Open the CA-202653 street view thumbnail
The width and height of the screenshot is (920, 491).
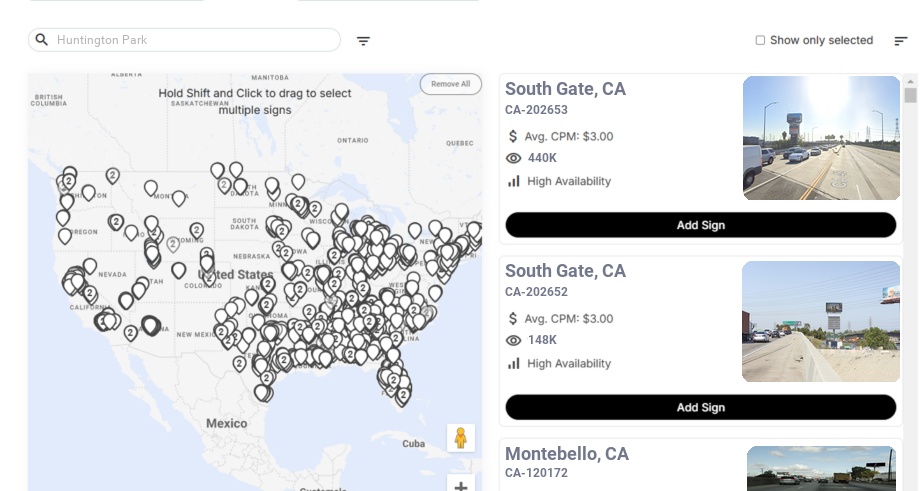coord(821,138)
